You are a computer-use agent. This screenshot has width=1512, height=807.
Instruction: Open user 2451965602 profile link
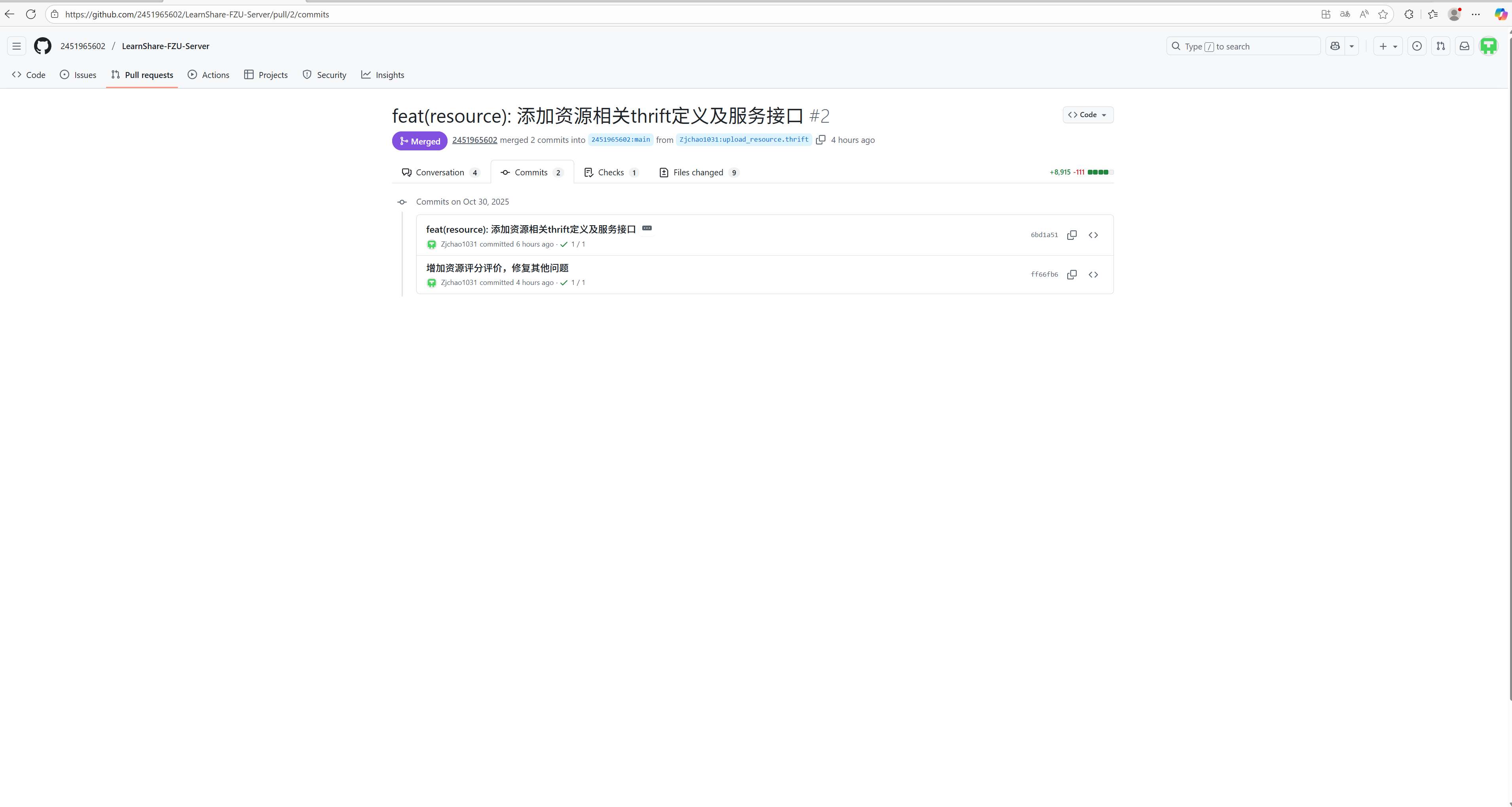474,140
